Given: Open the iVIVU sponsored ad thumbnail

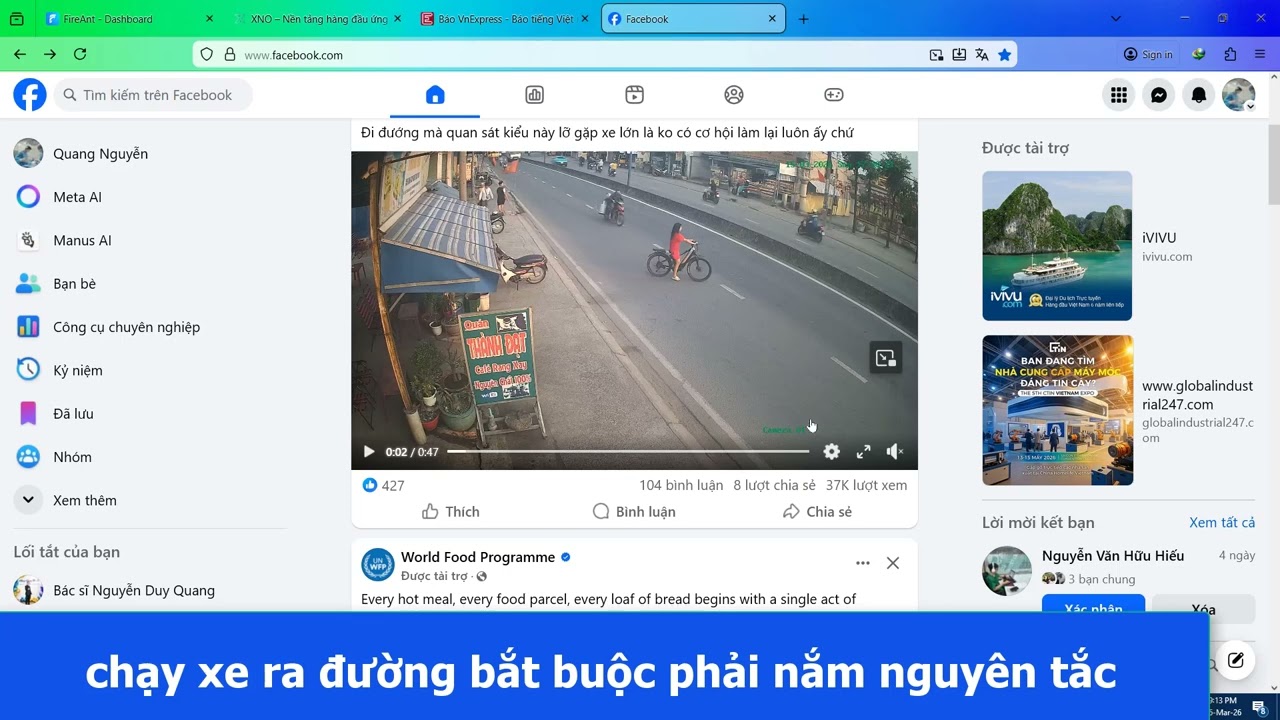Looking at the screenshot, I should [x=1057, y=246].
